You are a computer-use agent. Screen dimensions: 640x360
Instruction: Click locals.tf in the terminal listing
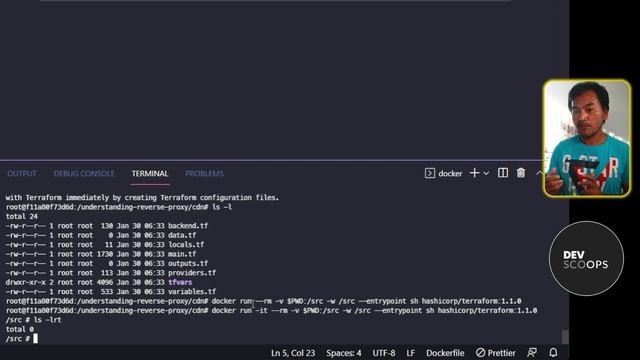(186, 244)
